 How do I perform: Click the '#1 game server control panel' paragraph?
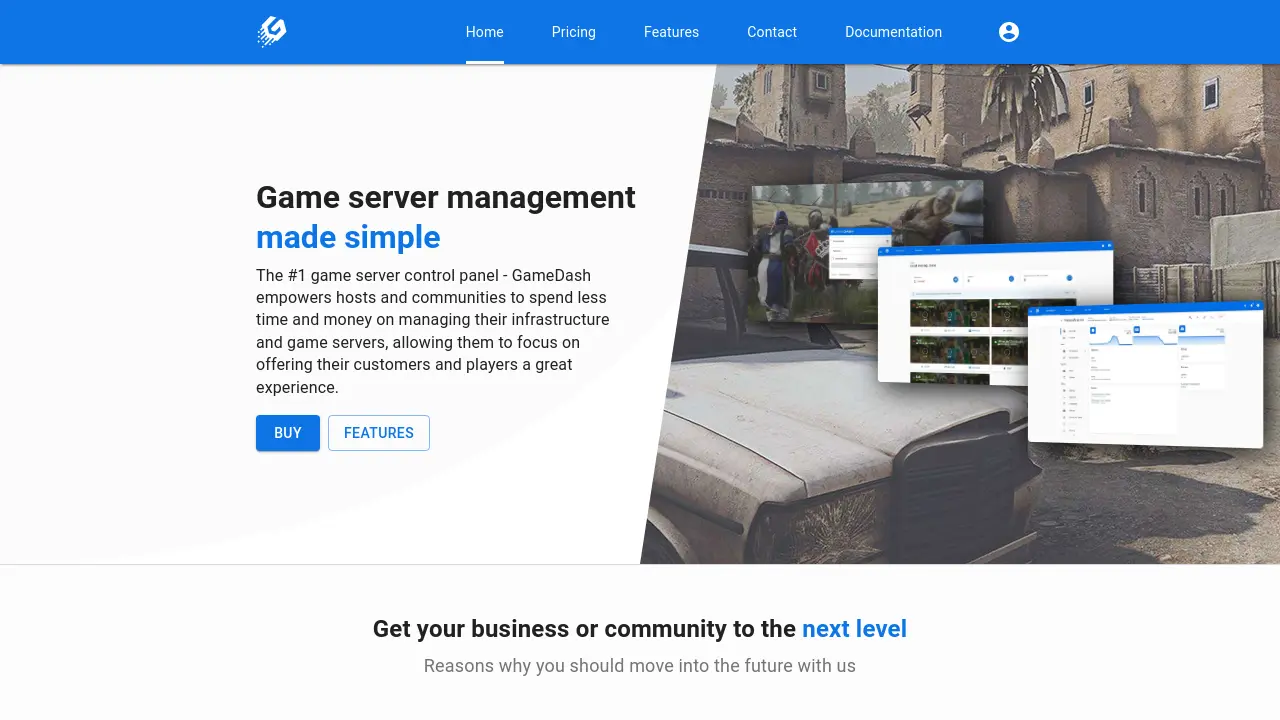pos(434,331)
